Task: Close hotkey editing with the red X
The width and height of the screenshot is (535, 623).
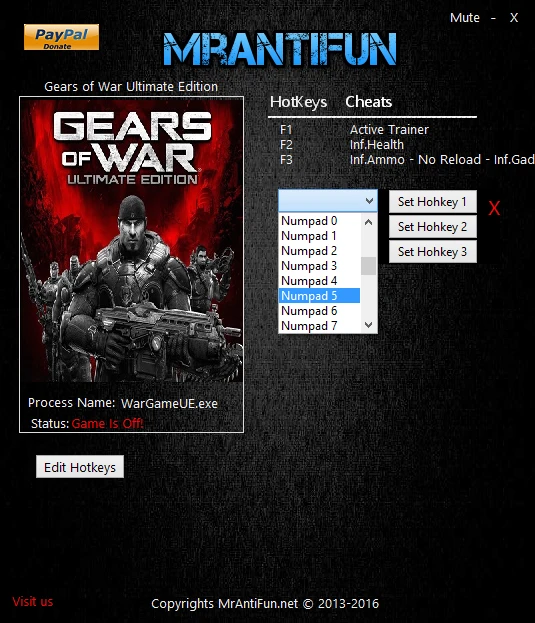Action: click(x=494, y=208)
